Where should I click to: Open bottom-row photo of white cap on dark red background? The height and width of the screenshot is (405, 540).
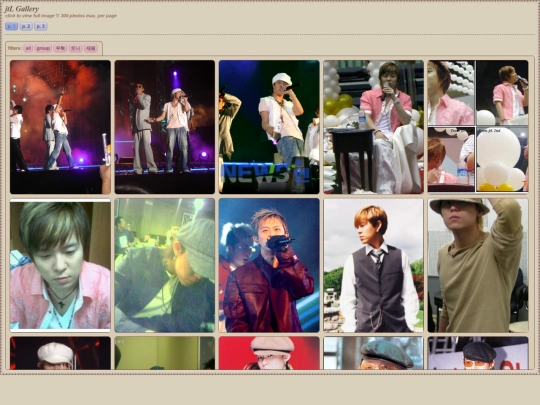coord(60,353)
